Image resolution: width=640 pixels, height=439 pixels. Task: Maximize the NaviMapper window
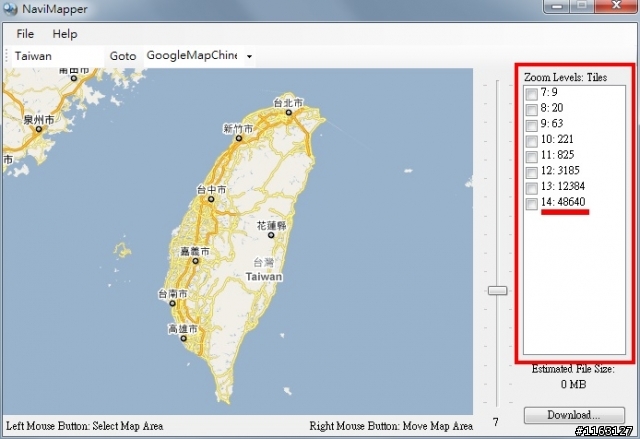(582, 6)
